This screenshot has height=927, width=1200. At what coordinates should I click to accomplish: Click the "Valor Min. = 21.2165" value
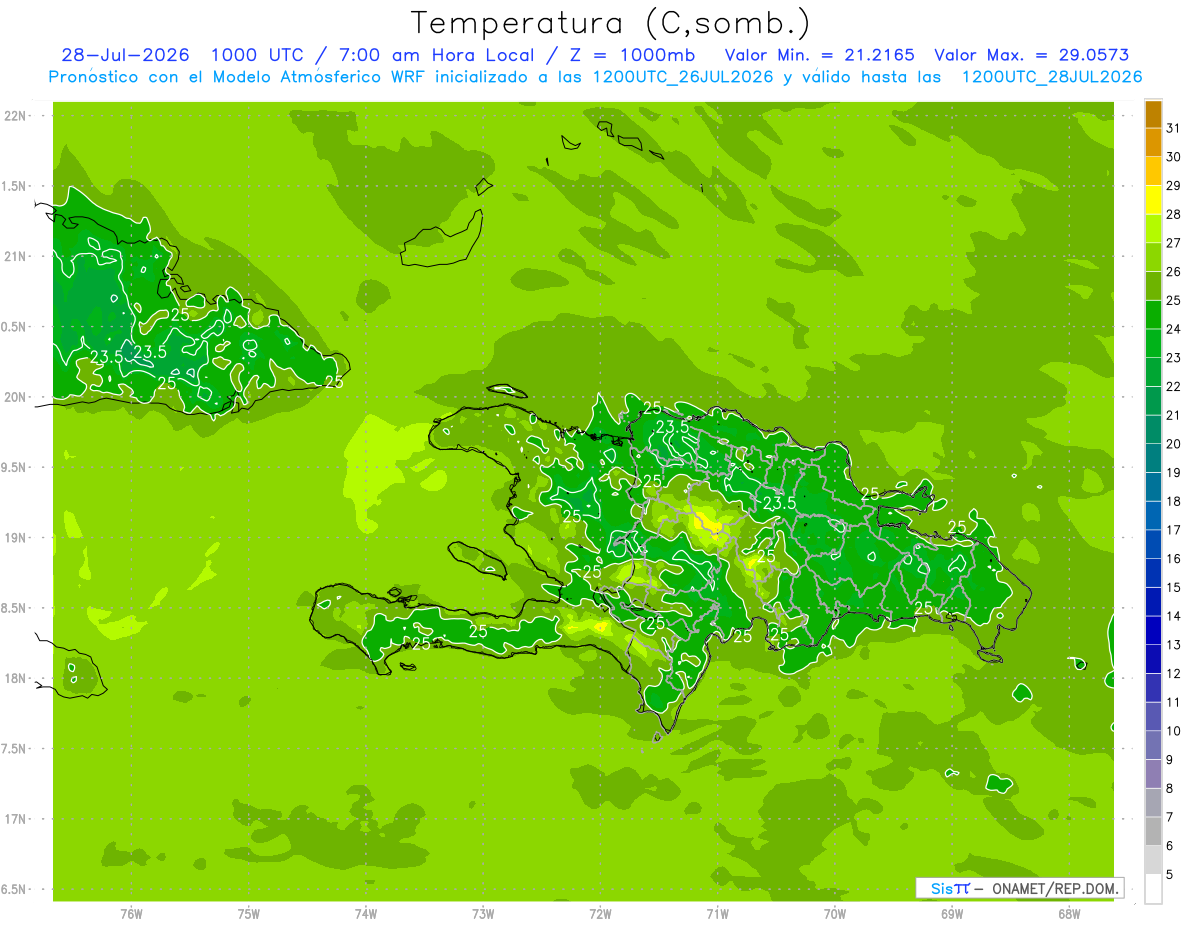[x=820, y=55]
